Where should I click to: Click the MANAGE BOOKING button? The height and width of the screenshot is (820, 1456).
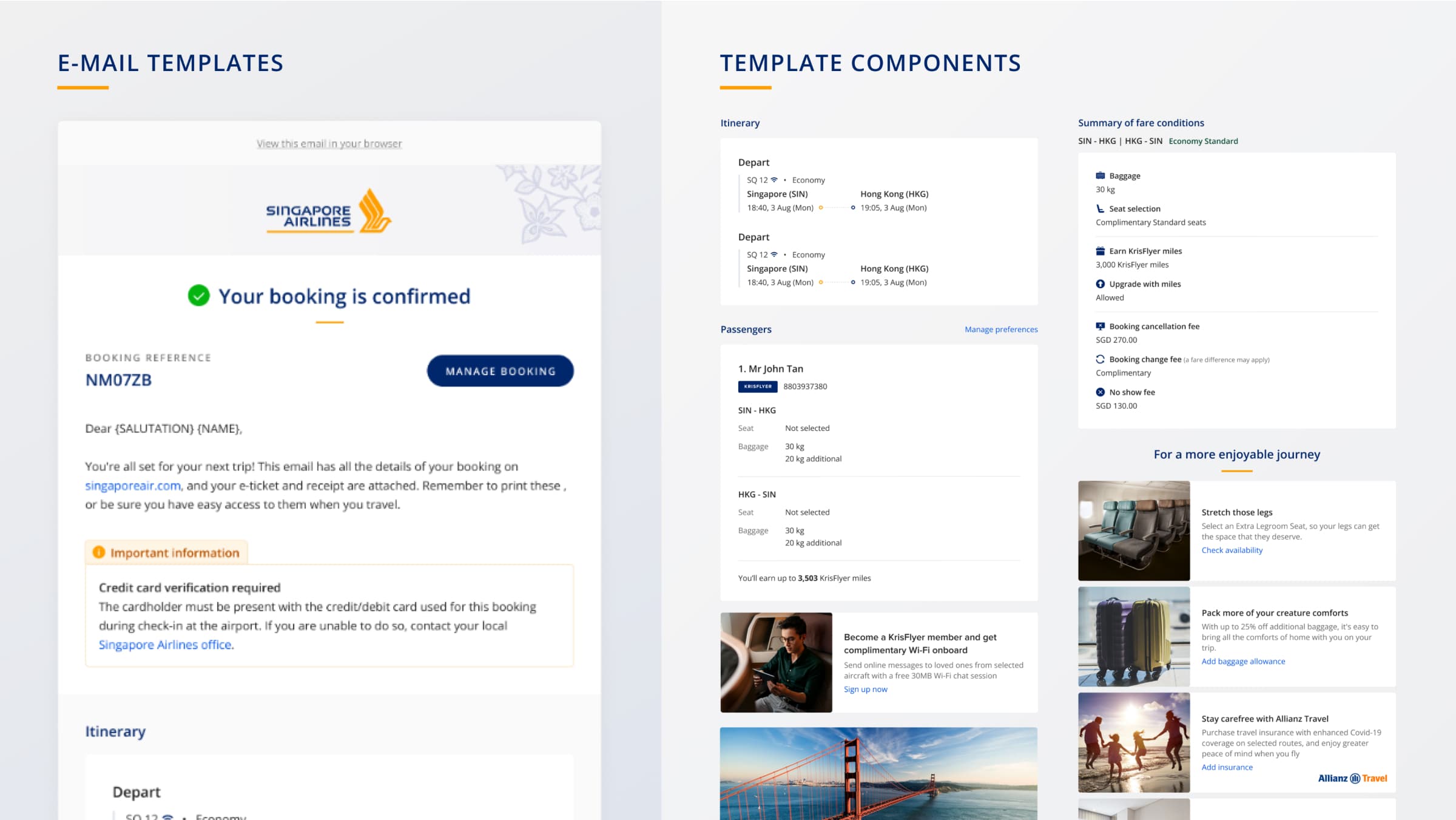(499, 371)
